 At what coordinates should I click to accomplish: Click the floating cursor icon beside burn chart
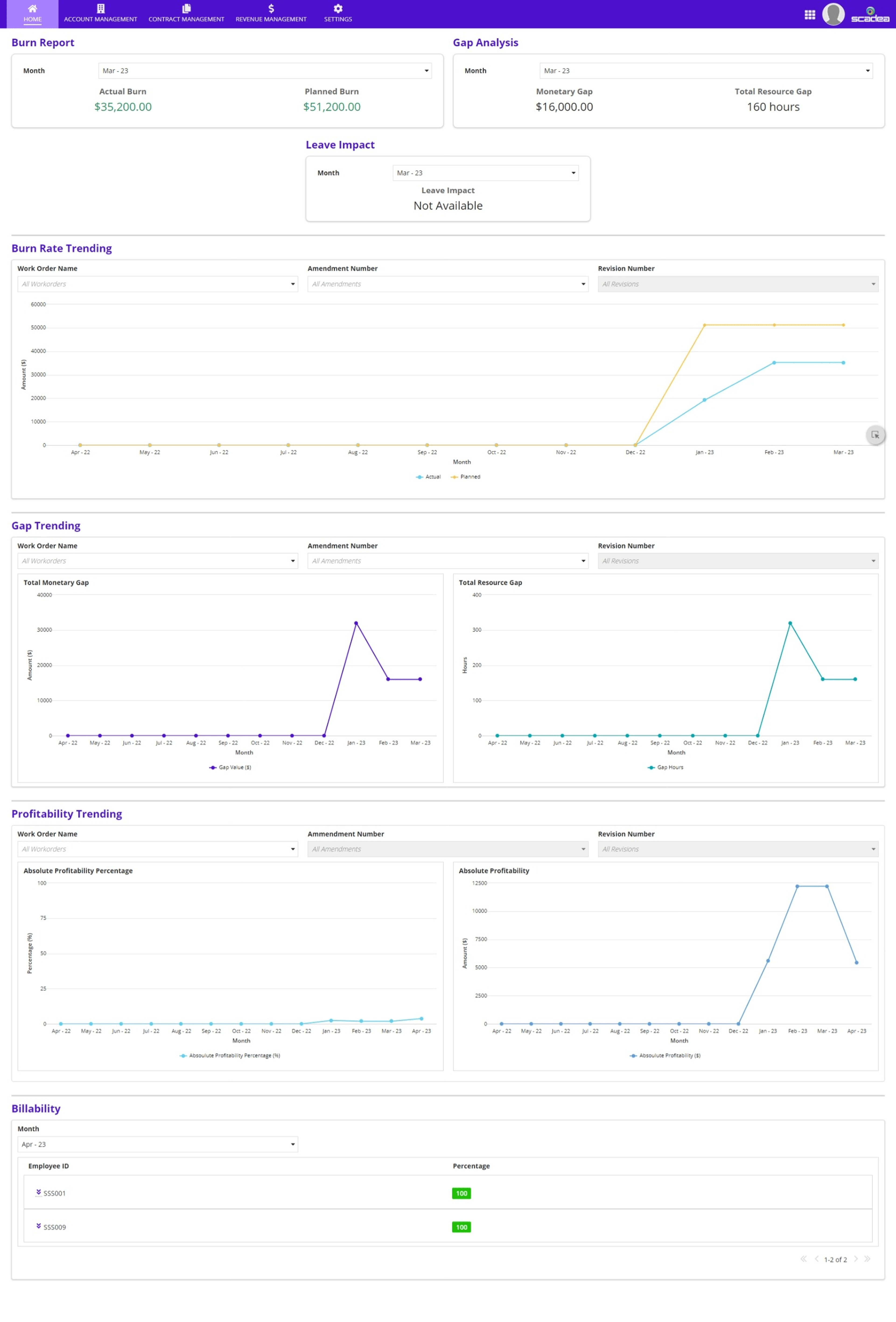point(875,435)
